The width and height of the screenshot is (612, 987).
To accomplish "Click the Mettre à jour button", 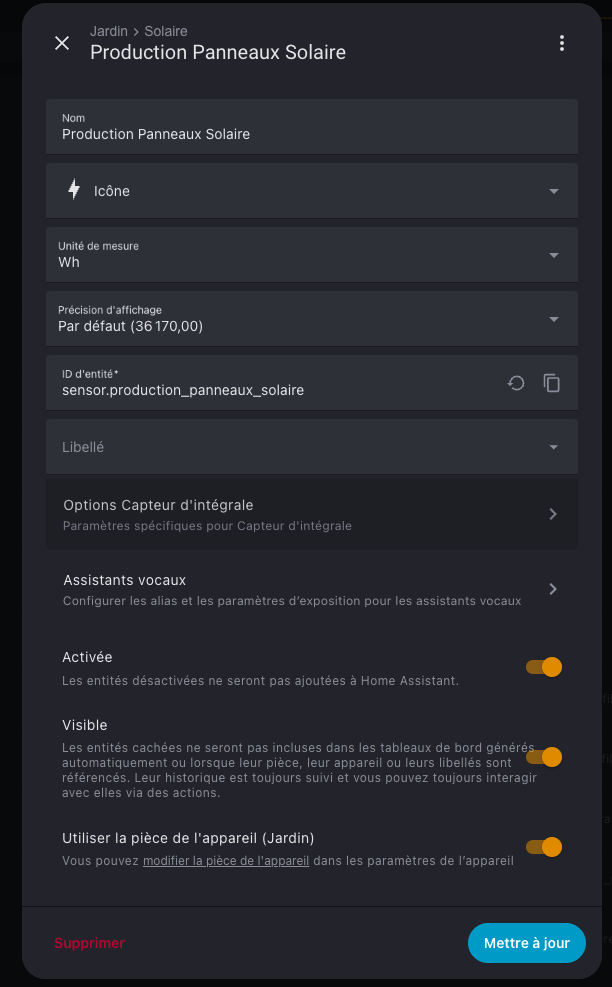I will pos(527,943).
